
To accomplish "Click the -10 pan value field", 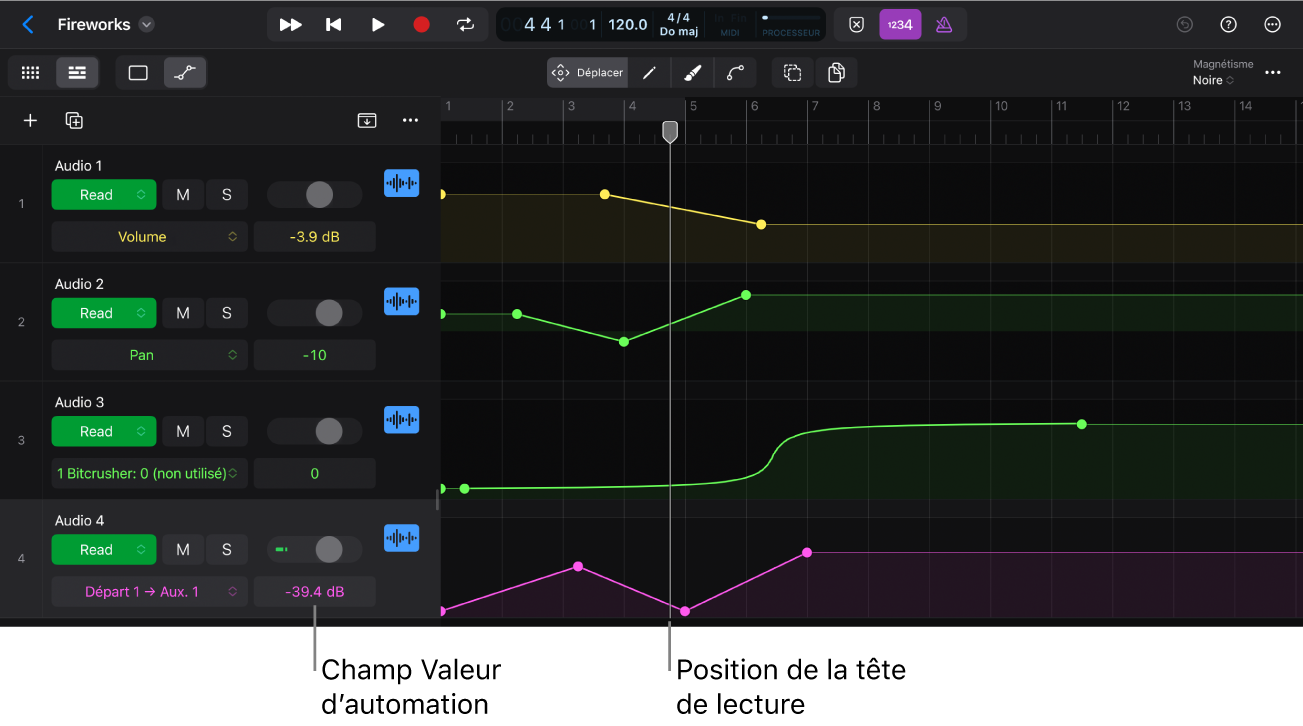I will tap(315, 355).
